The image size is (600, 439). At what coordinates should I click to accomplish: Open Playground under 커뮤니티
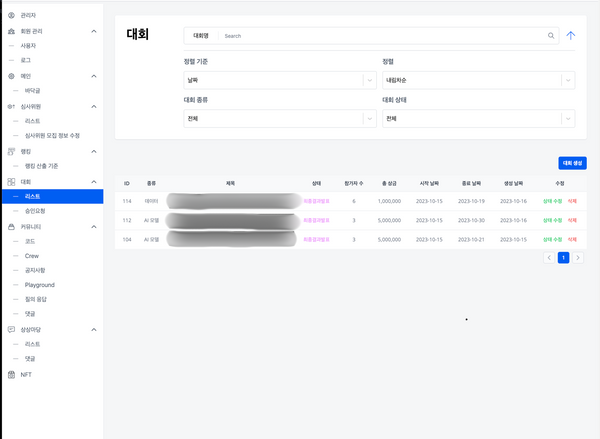click(40, 285)
